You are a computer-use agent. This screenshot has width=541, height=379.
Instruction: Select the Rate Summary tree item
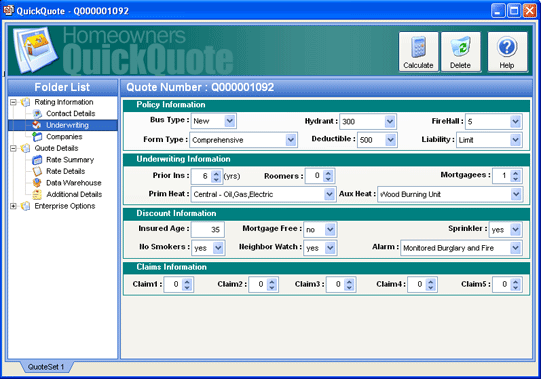coord(70,160)
